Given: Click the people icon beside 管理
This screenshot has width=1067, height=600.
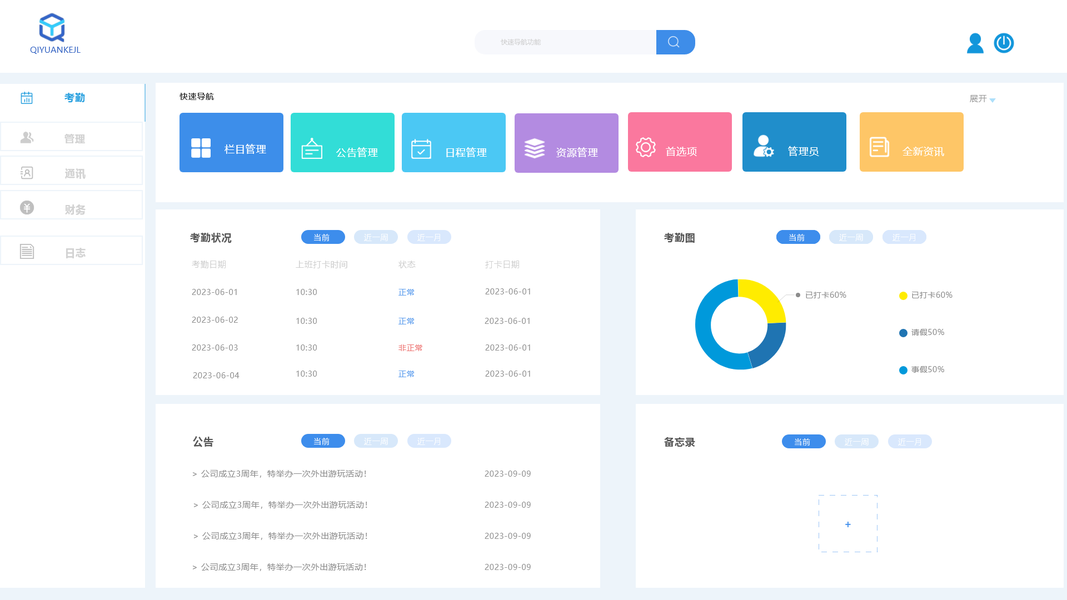Looking at the screenshot, I should click(27, 137).
